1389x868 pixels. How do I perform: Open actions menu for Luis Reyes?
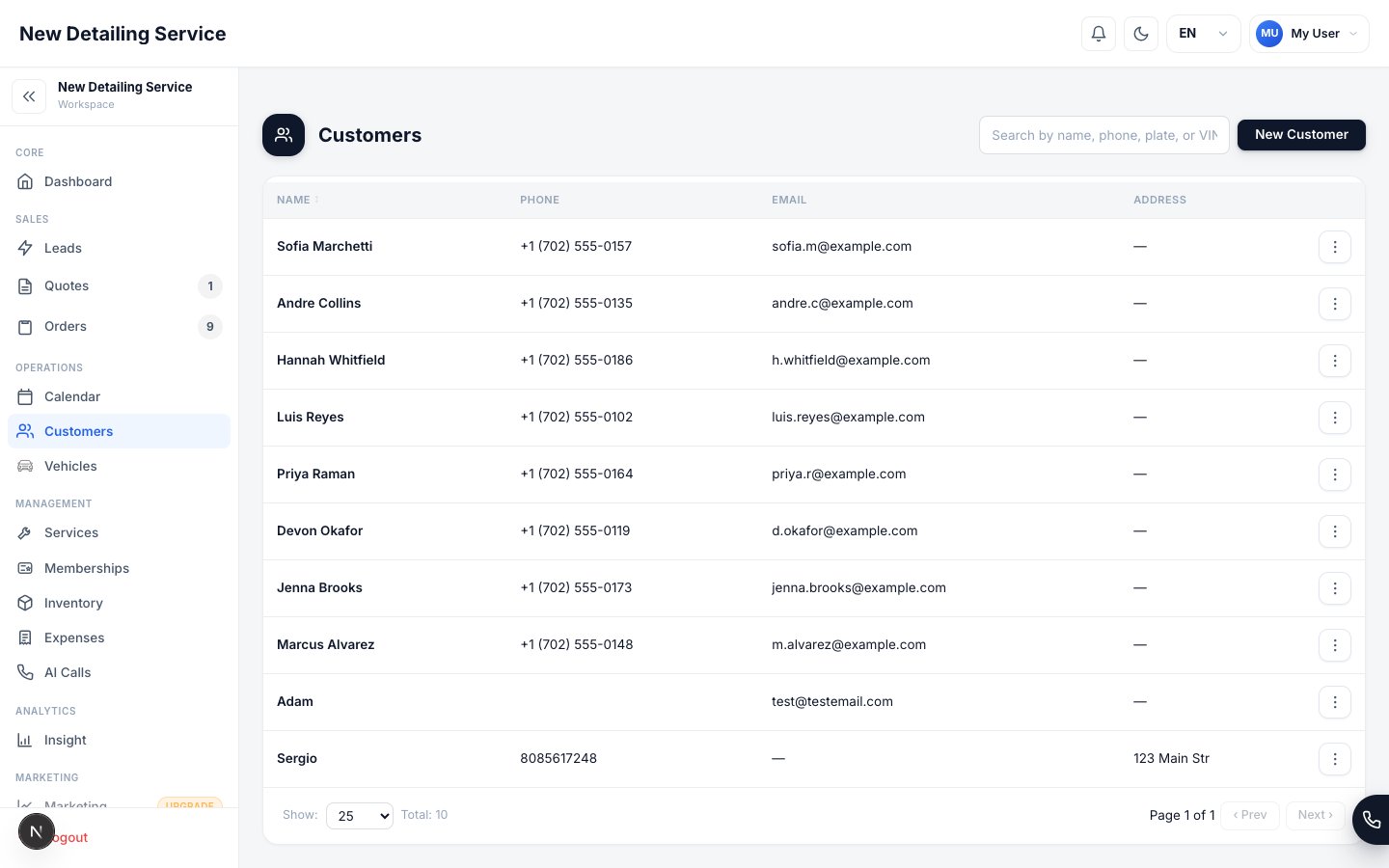click(x=1335, y=418)
